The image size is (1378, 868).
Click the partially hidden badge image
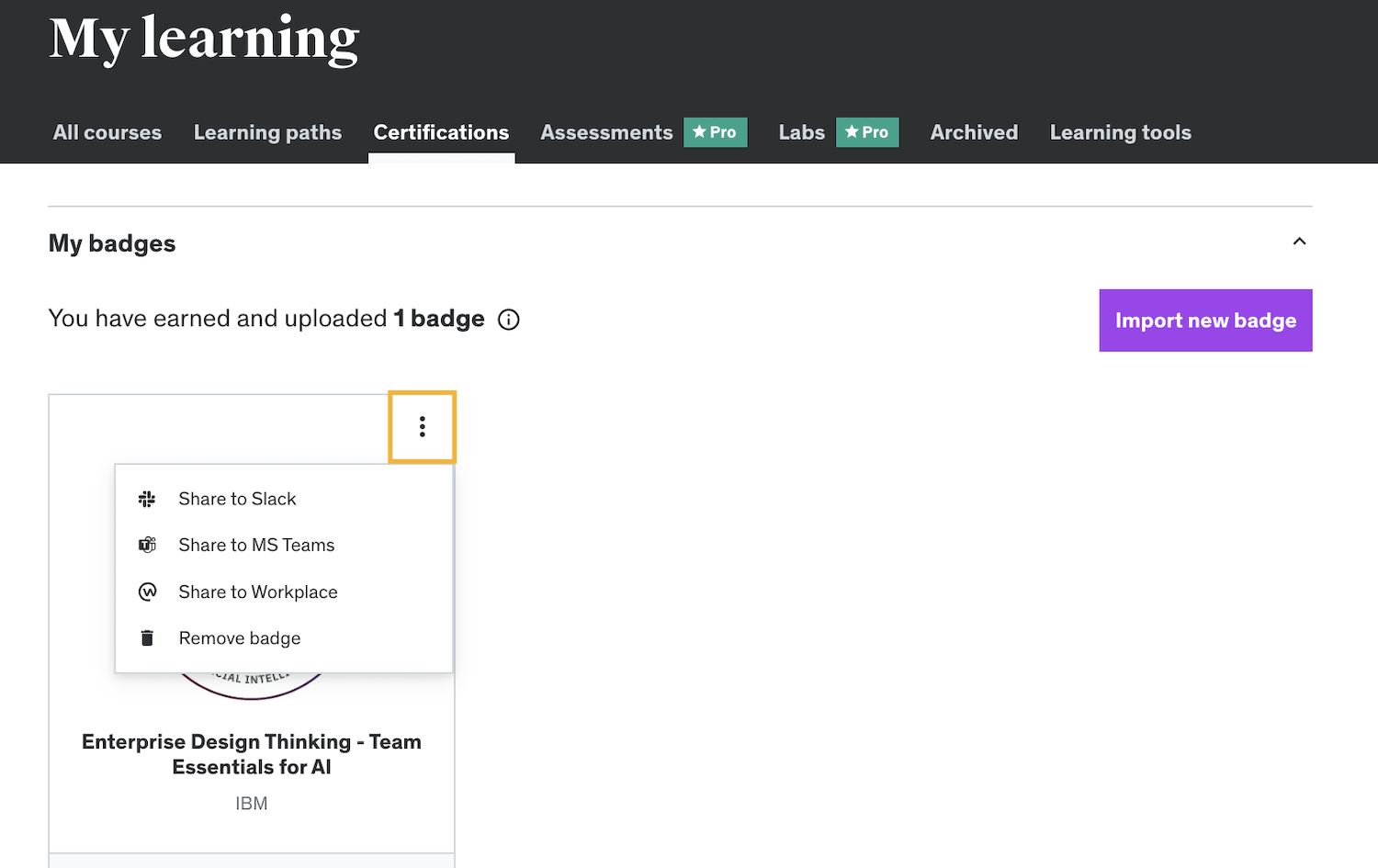pyautogui.click(x=251, y=686)
